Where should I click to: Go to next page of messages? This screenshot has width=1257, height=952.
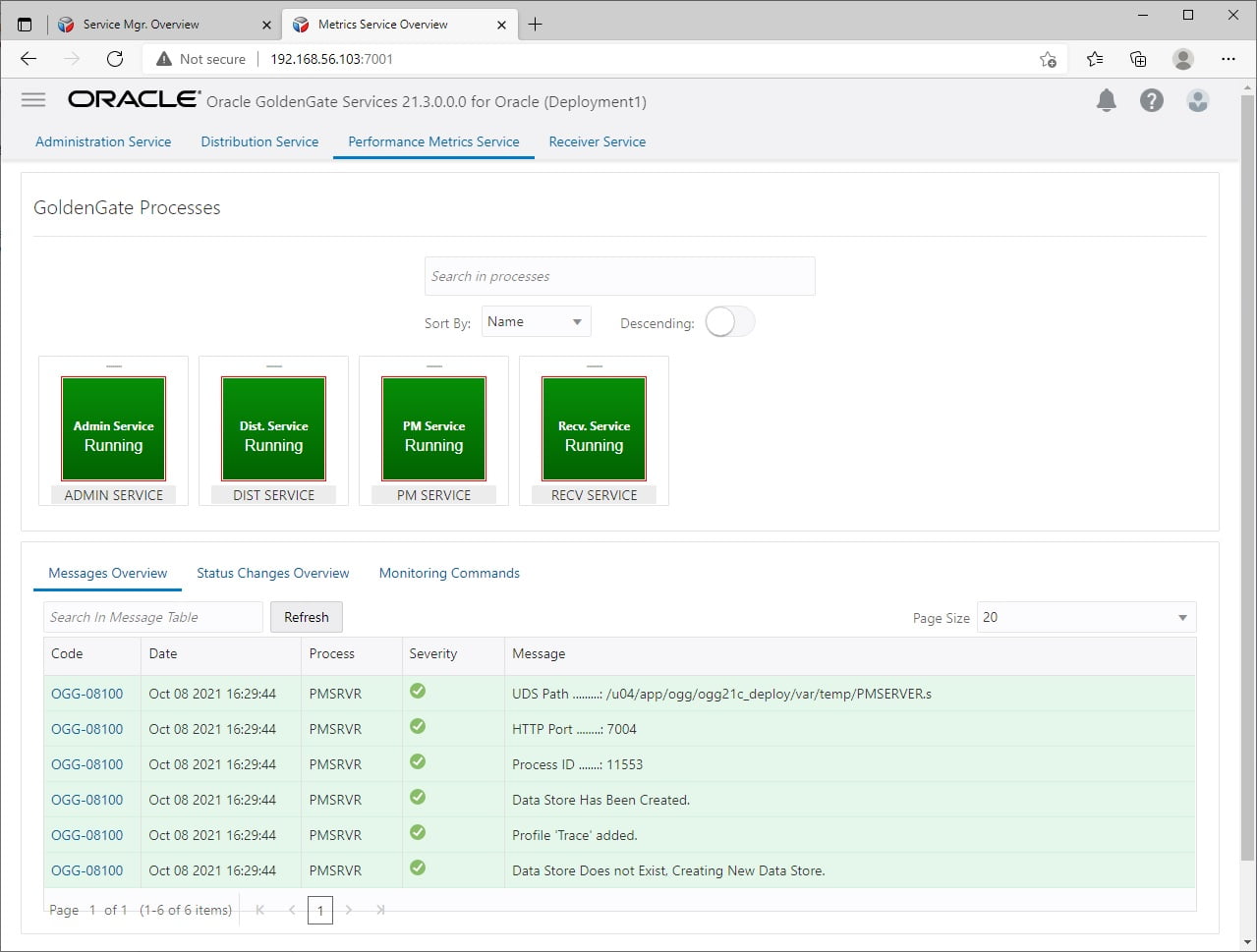(x=349, y=910)
